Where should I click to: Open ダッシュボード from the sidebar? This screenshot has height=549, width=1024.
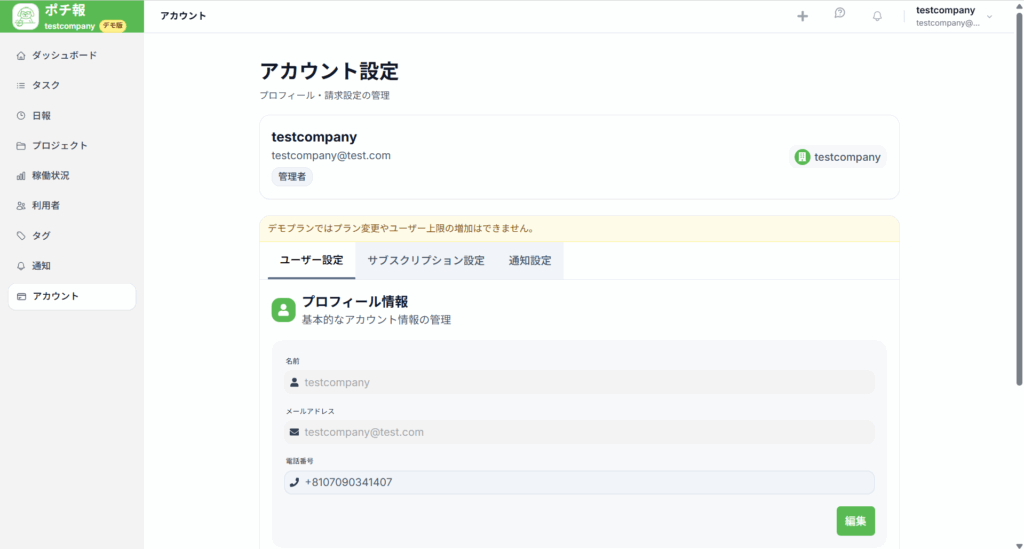(64, 55)
